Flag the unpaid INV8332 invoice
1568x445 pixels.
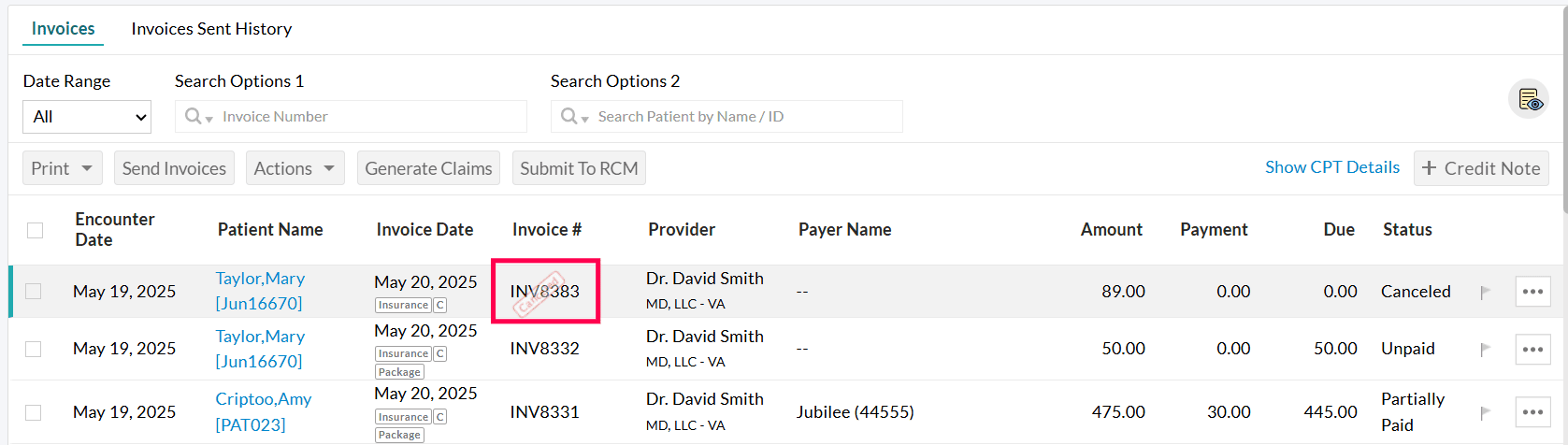[1485, 350]
